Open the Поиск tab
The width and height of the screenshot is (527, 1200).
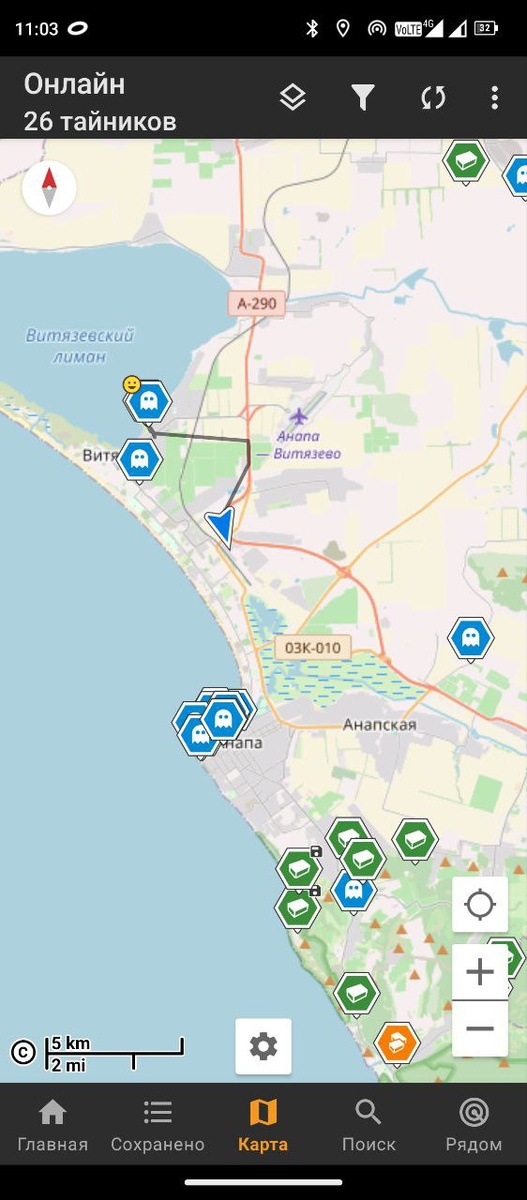coord(369,1126)
